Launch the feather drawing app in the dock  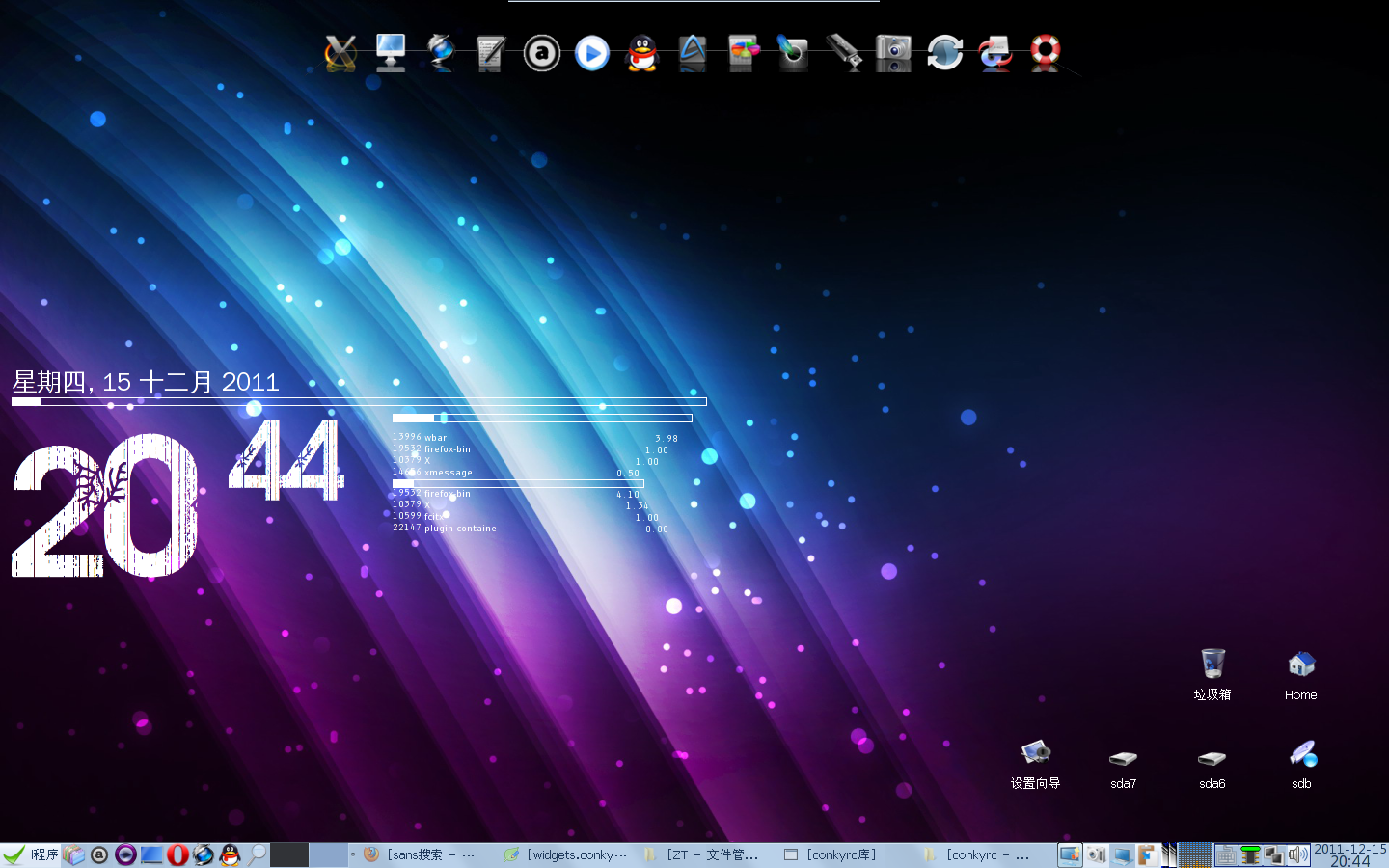[793, 53]
